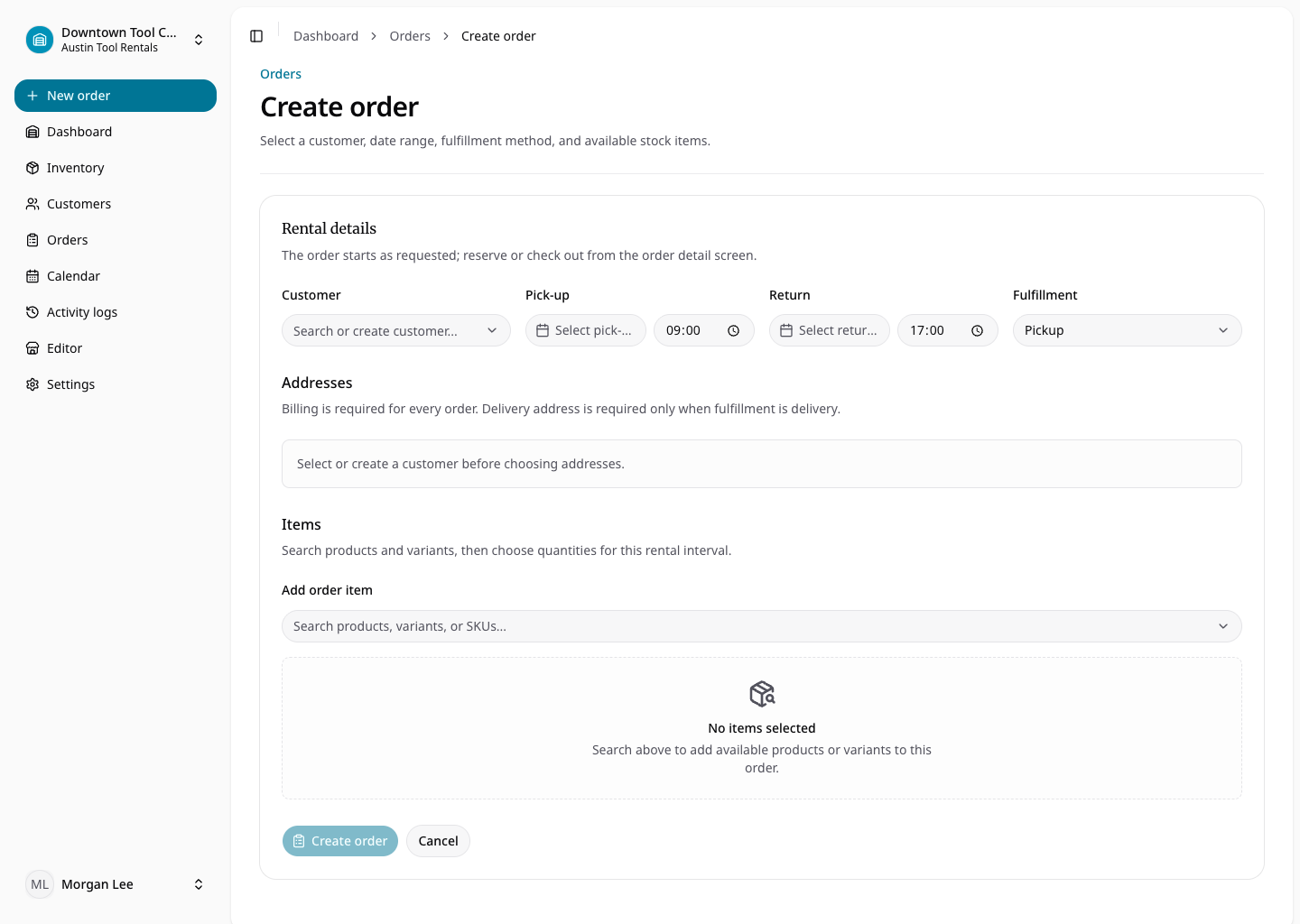Image resolution: width=1300 pixels, height=924 pixels.
Task: Click the Downtown Tool store logo icon
Action: coord(40,40)
